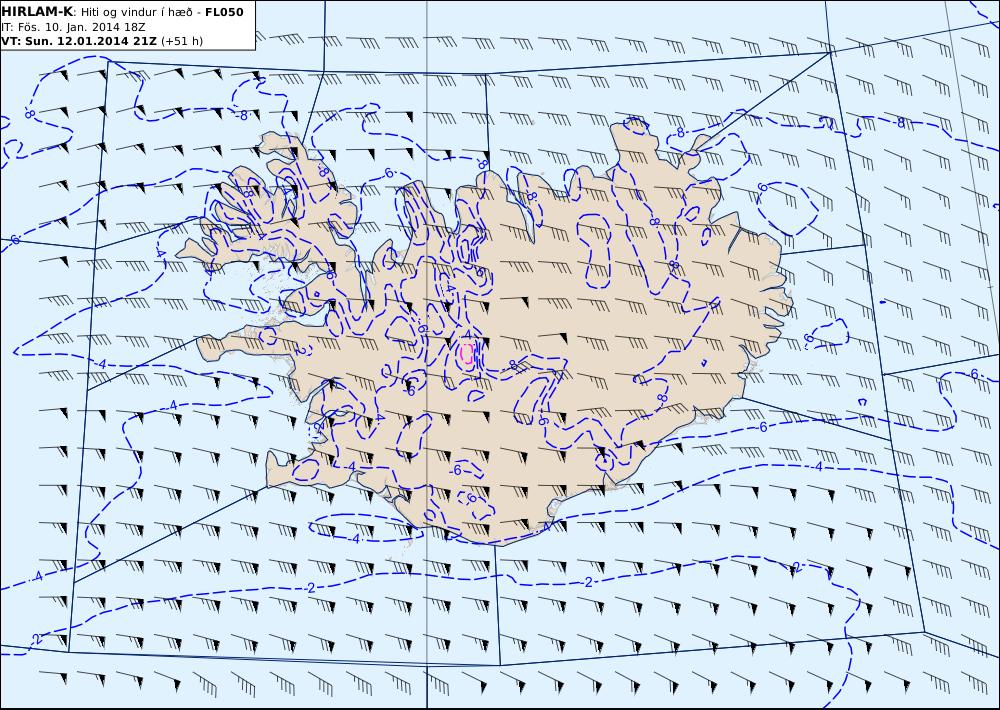Click the initial time line 'IT: Fös. 10. Jan. 2014 18Z'
This screenshot has height=710, width=1000.
(x=71, y=27)
